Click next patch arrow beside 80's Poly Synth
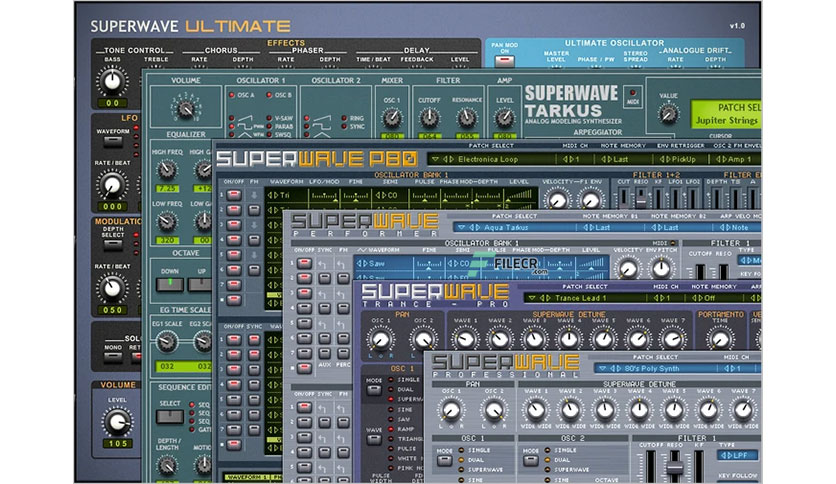This screenshot has height=484, width=836. click(618, 368)
